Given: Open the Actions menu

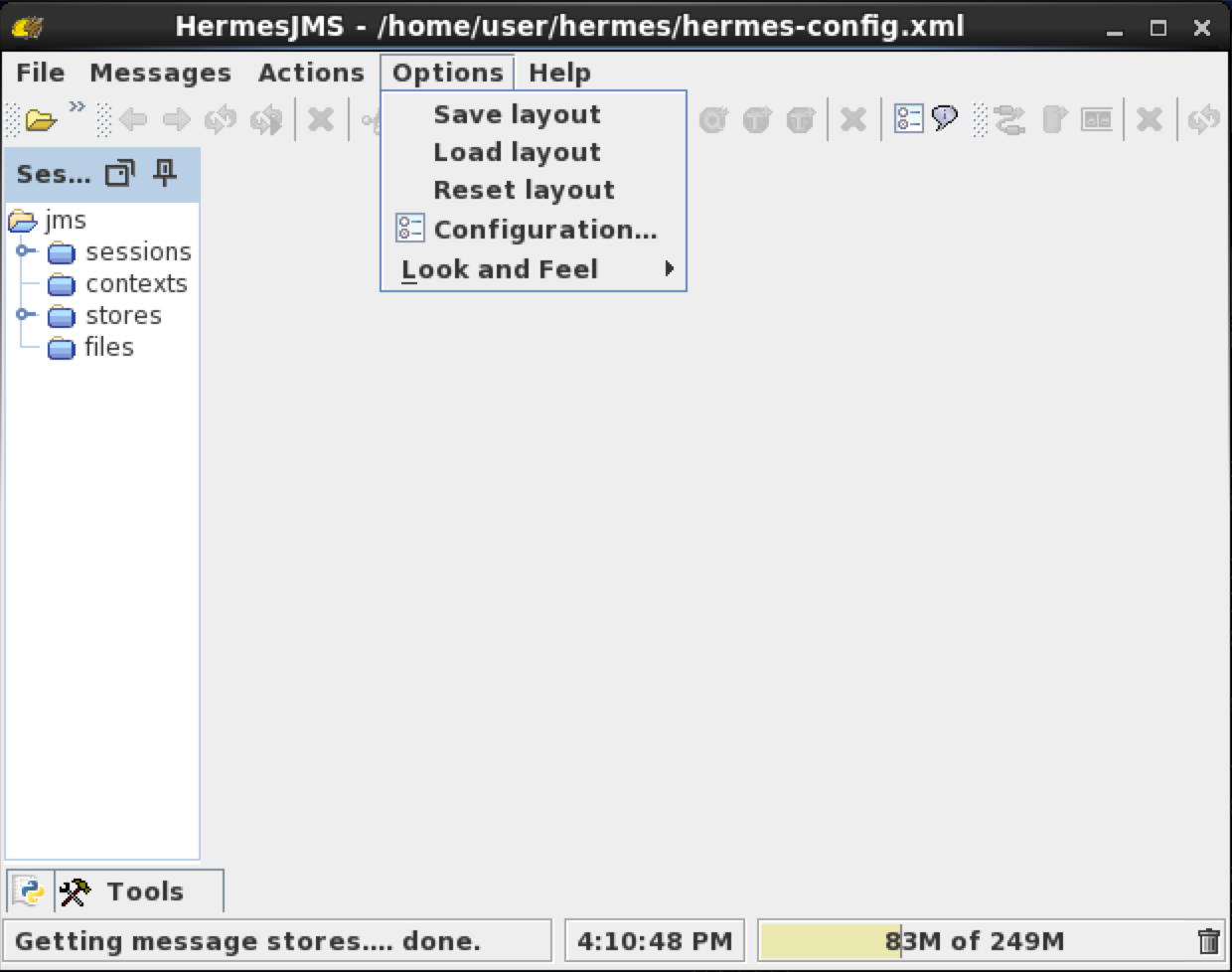Looking at the screenshot, I should pos(311,73).
